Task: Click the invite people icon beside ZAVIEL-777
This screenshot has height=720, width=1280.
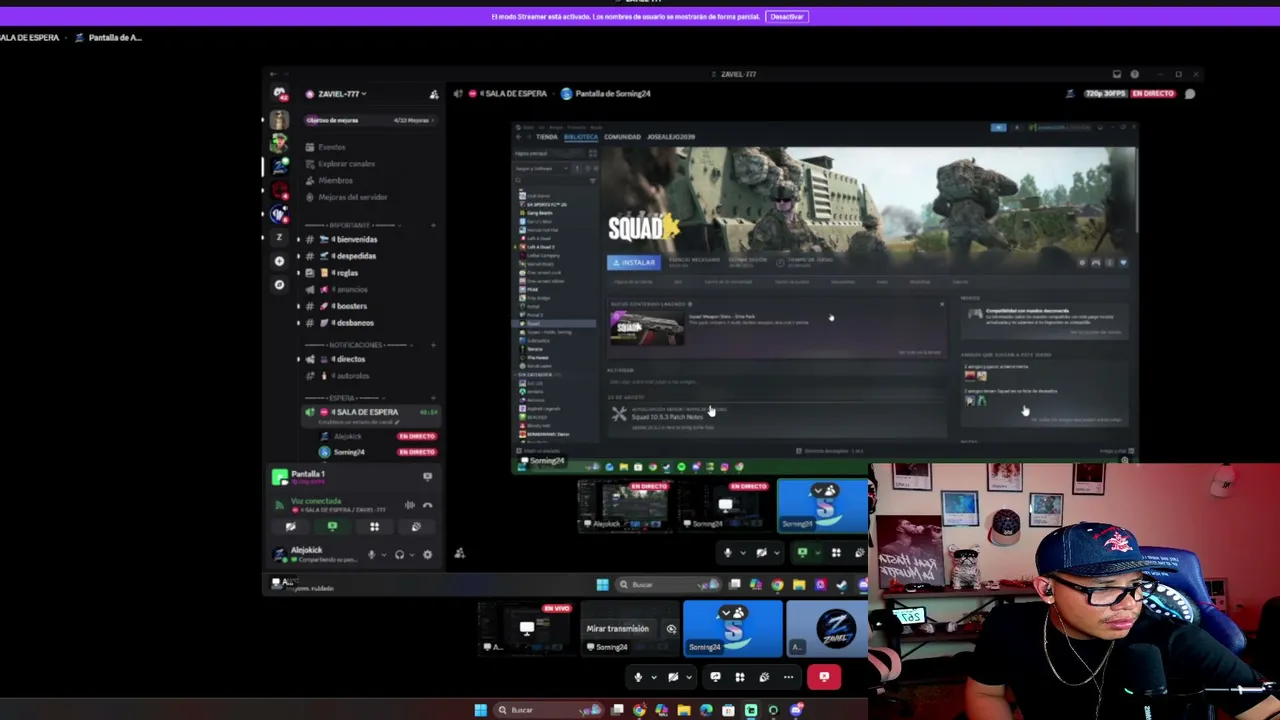Action: (434, 94)
